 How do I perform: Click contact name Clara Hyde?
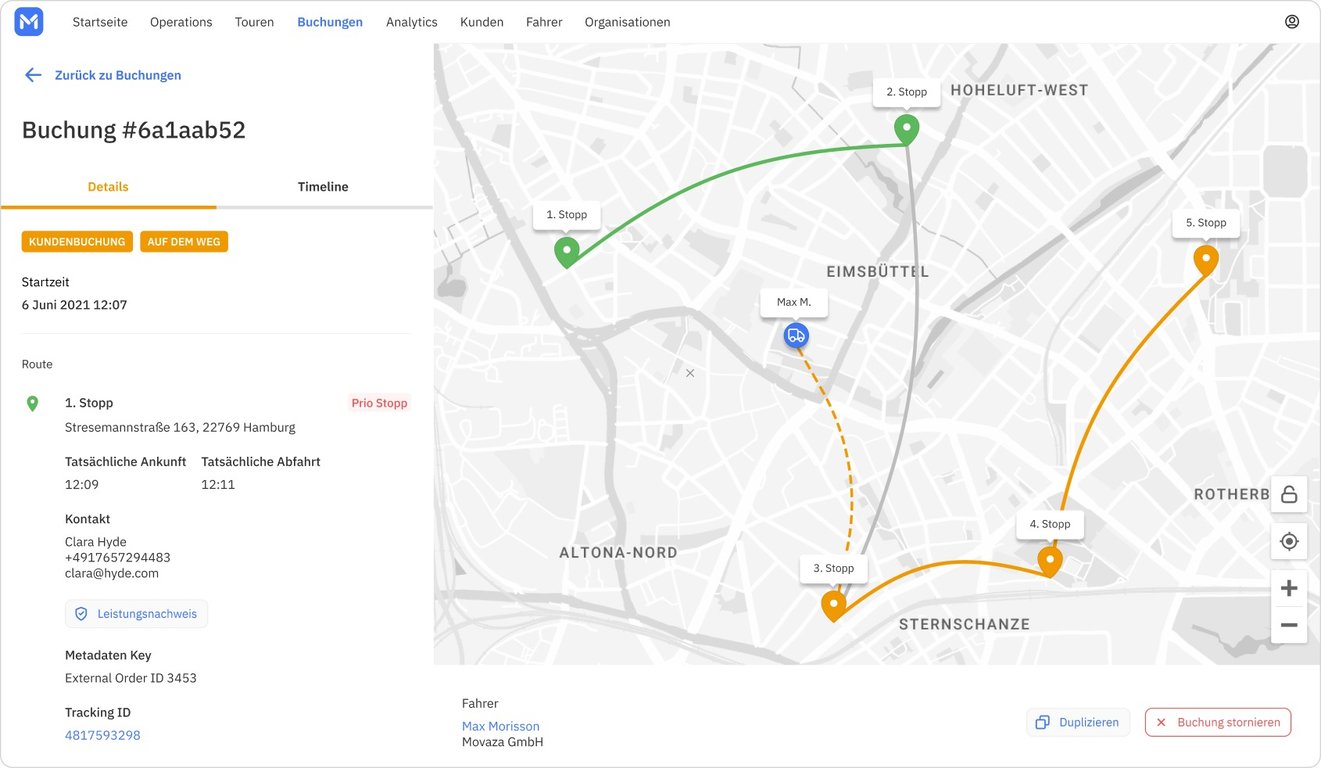96,542
